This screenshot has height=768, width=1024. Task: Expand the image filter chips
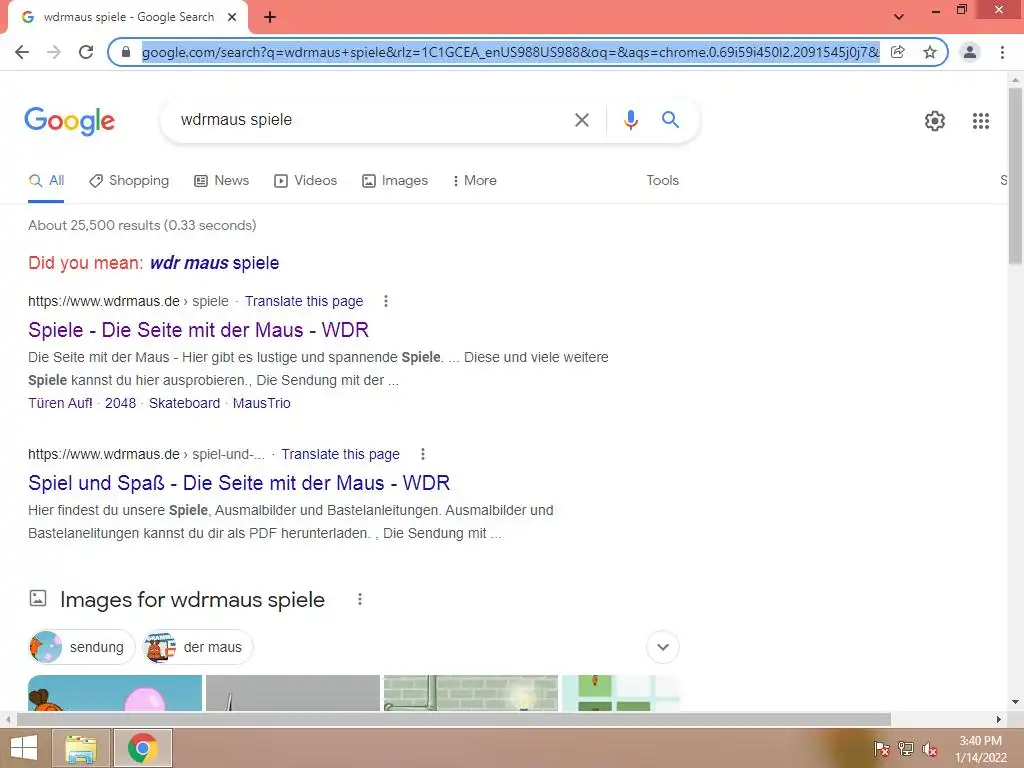(663, 647)
